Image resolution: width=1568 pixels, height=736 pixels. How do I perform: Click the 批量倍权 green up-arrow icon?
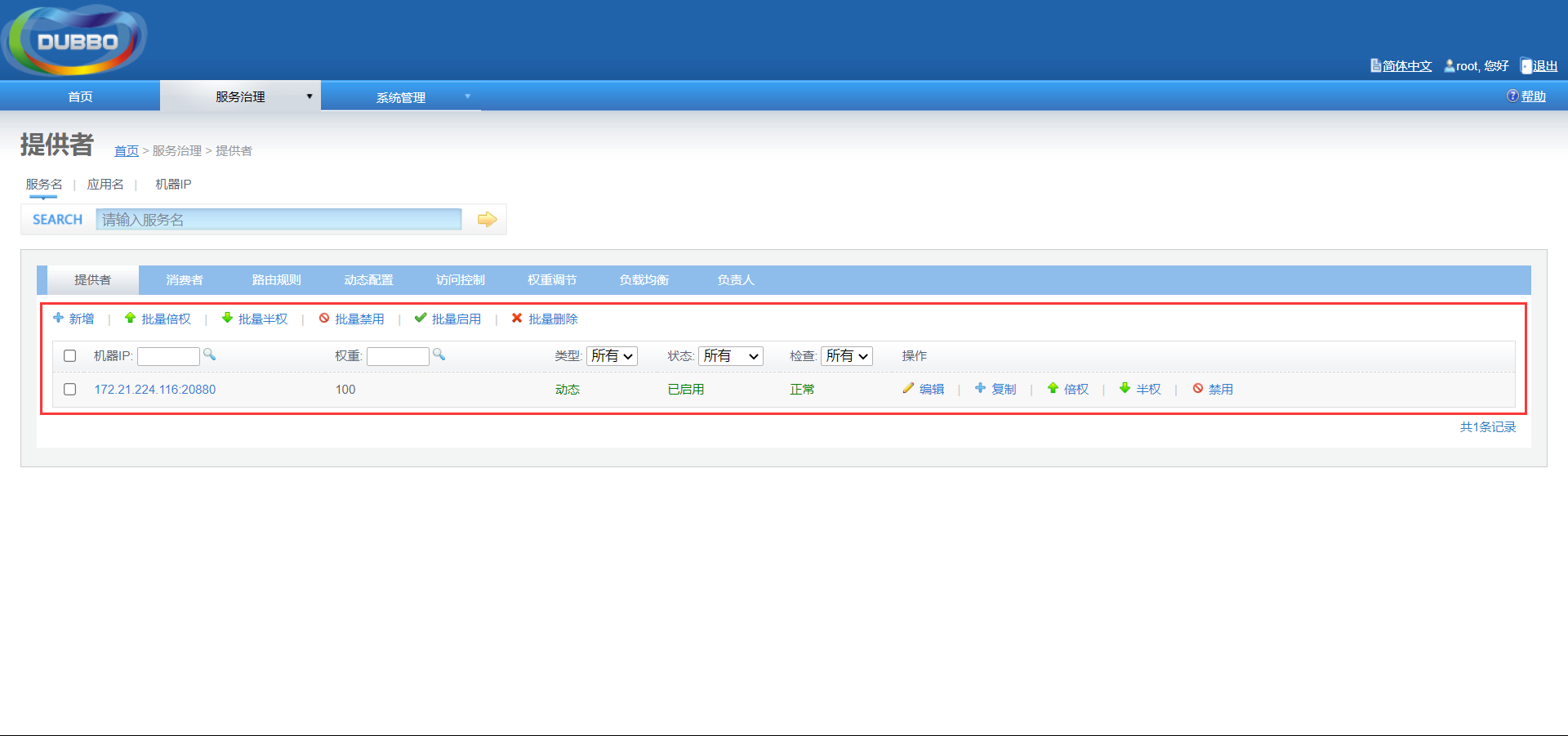point(131,319)
